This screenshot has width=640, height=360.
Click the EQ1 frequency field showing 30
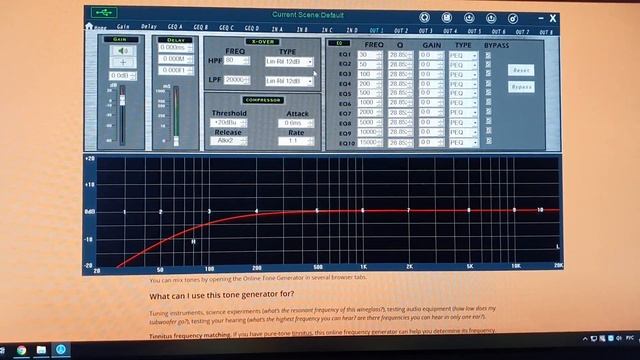370,55
